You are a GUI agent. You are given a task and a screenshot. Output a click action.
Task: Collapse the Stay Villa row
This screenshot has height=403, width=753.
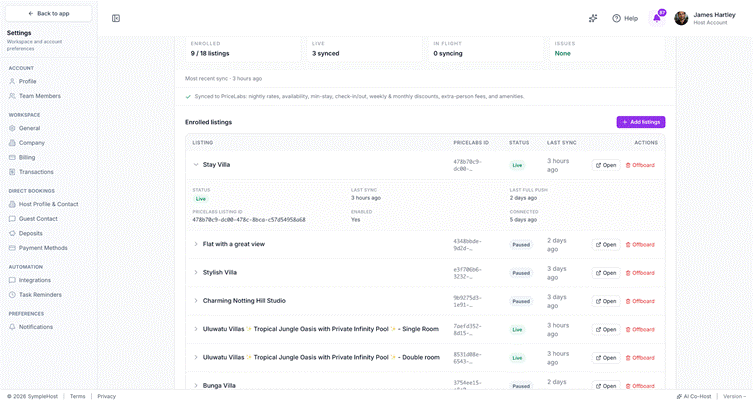(x=196, y=164)
